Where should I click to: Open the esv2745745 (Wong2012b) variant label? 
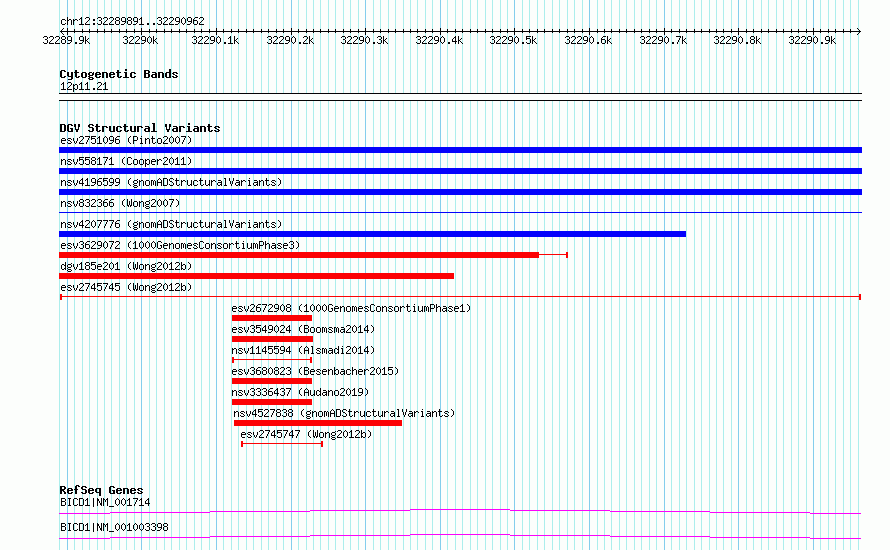[126, 287]
